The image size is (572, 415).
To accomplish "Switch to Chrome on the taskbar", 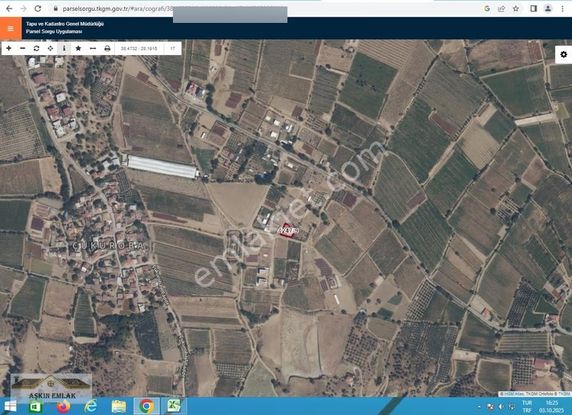I will [x=146, y=406].
